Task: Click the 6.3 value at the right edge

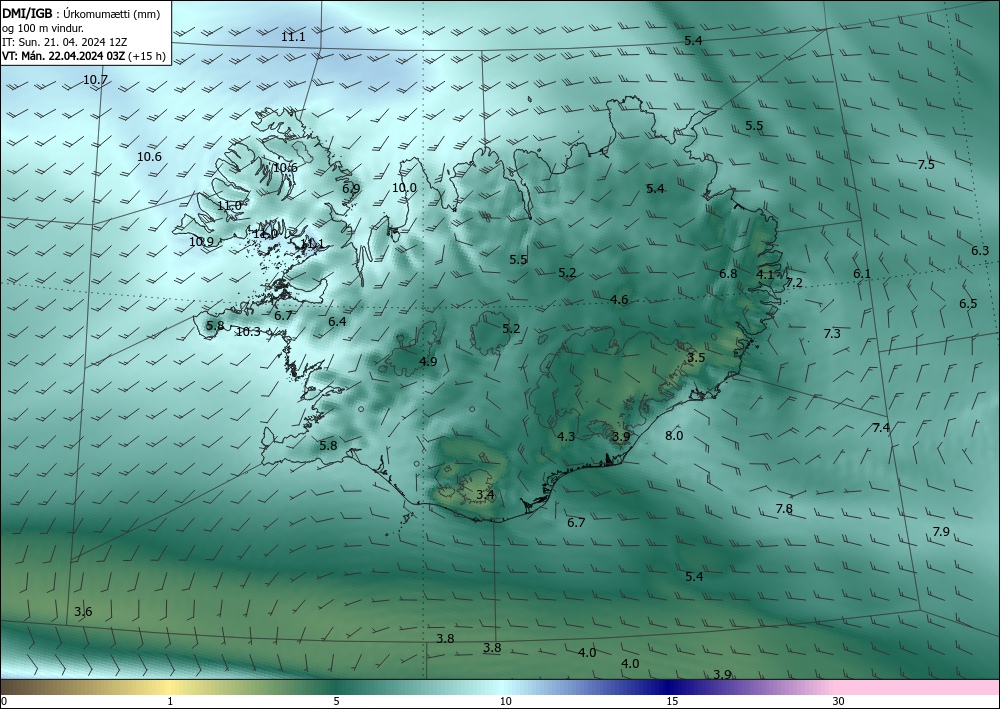Action: point(980,251)
